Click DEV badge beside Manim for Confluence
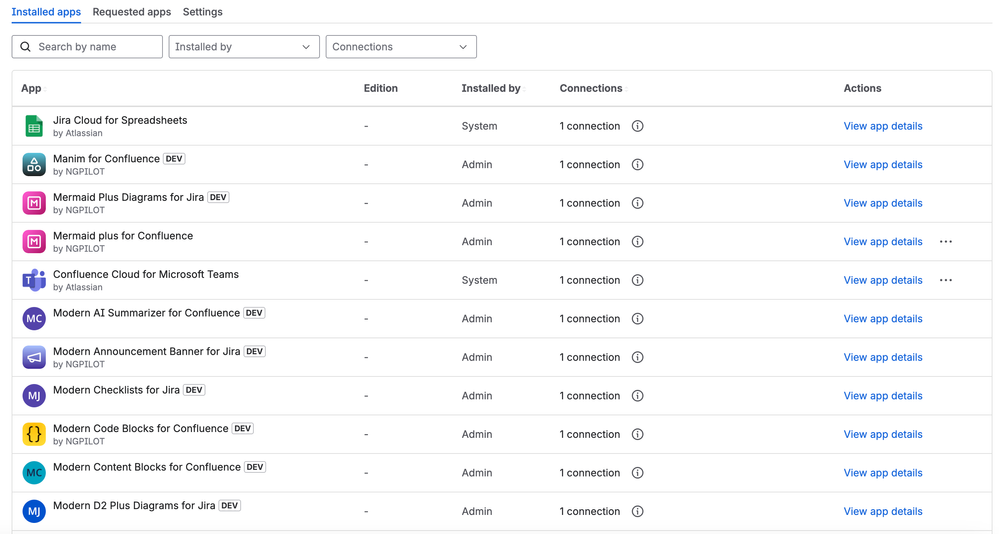999x534 pixels. click(174, 159)
